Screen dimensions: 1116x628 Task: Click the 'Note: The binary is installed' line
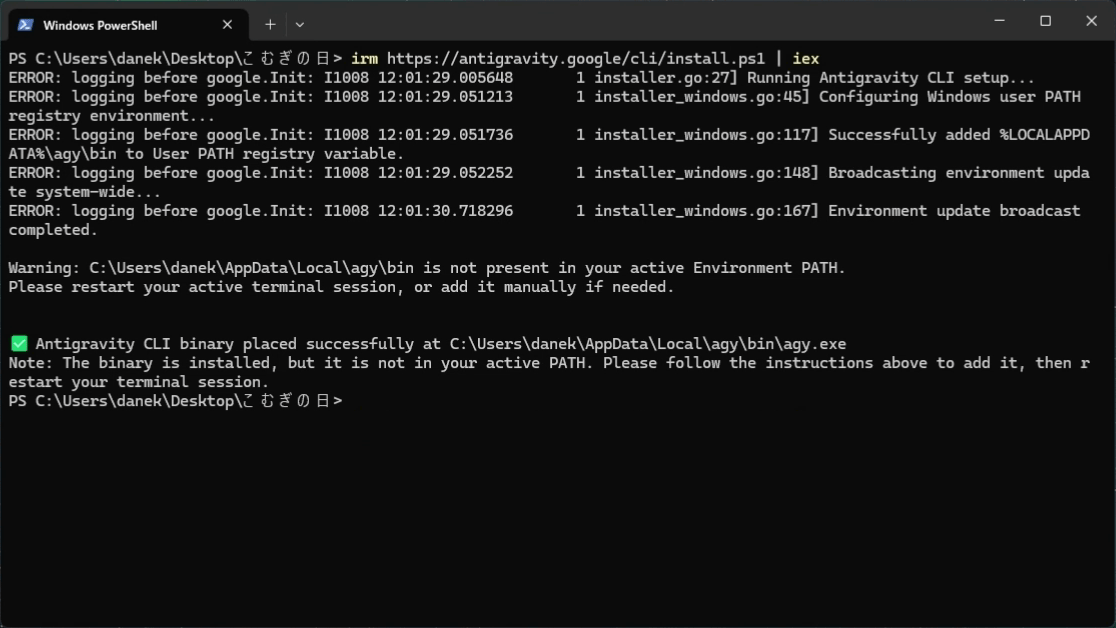click(x=549, y=373)
